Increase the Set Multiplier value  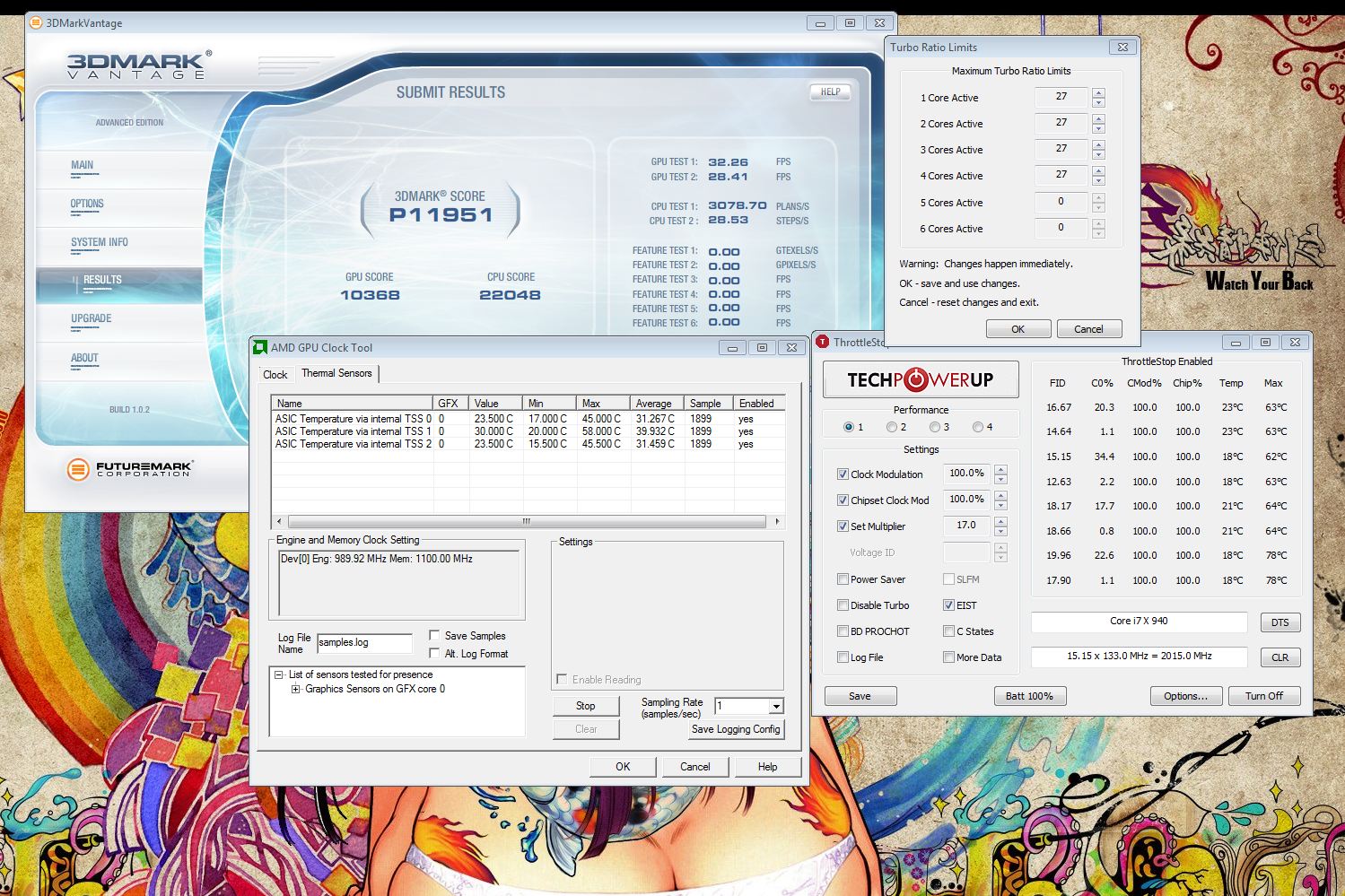pos(1000,520)
